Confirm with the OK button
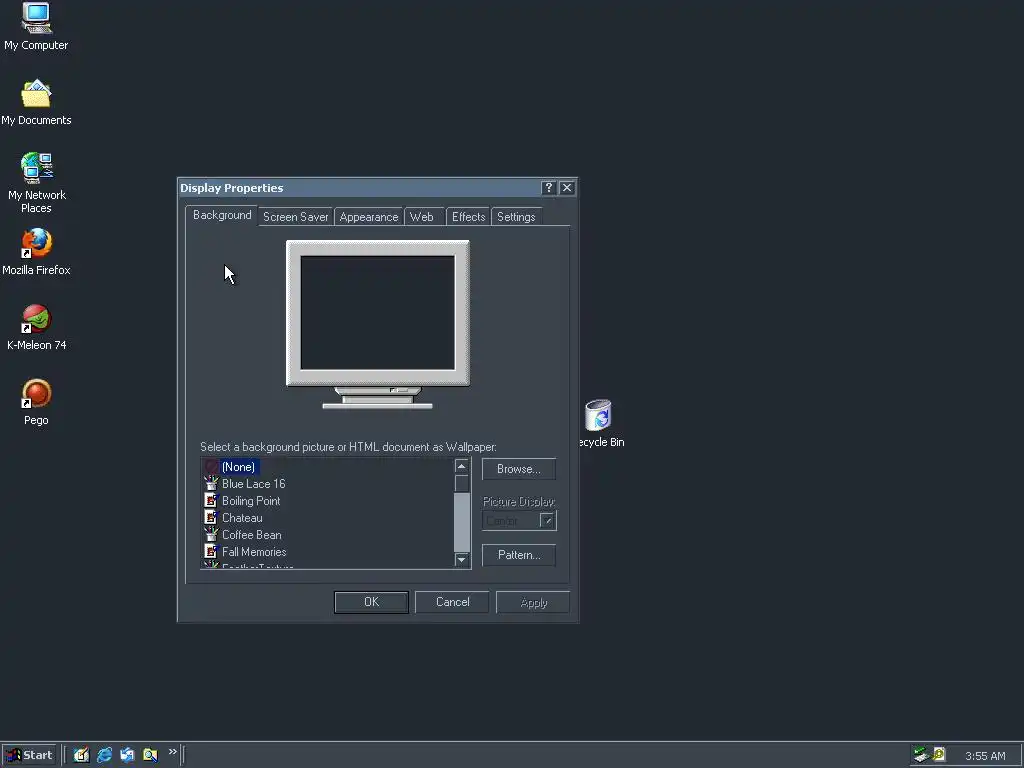Viewport: 1024px width, 768px height. 372,602
